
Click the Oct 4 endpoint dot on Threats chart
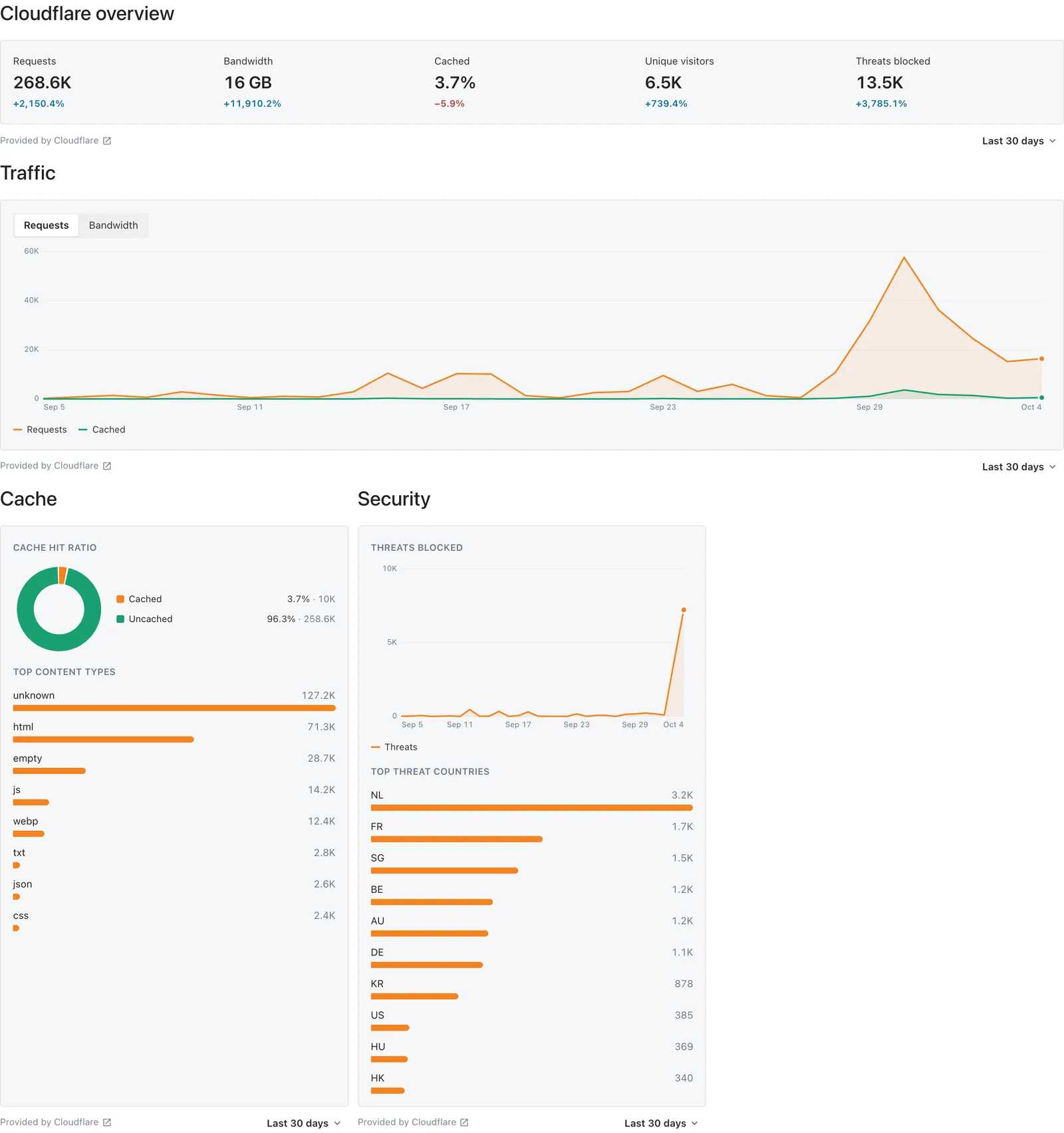click(x=684, y=610)
